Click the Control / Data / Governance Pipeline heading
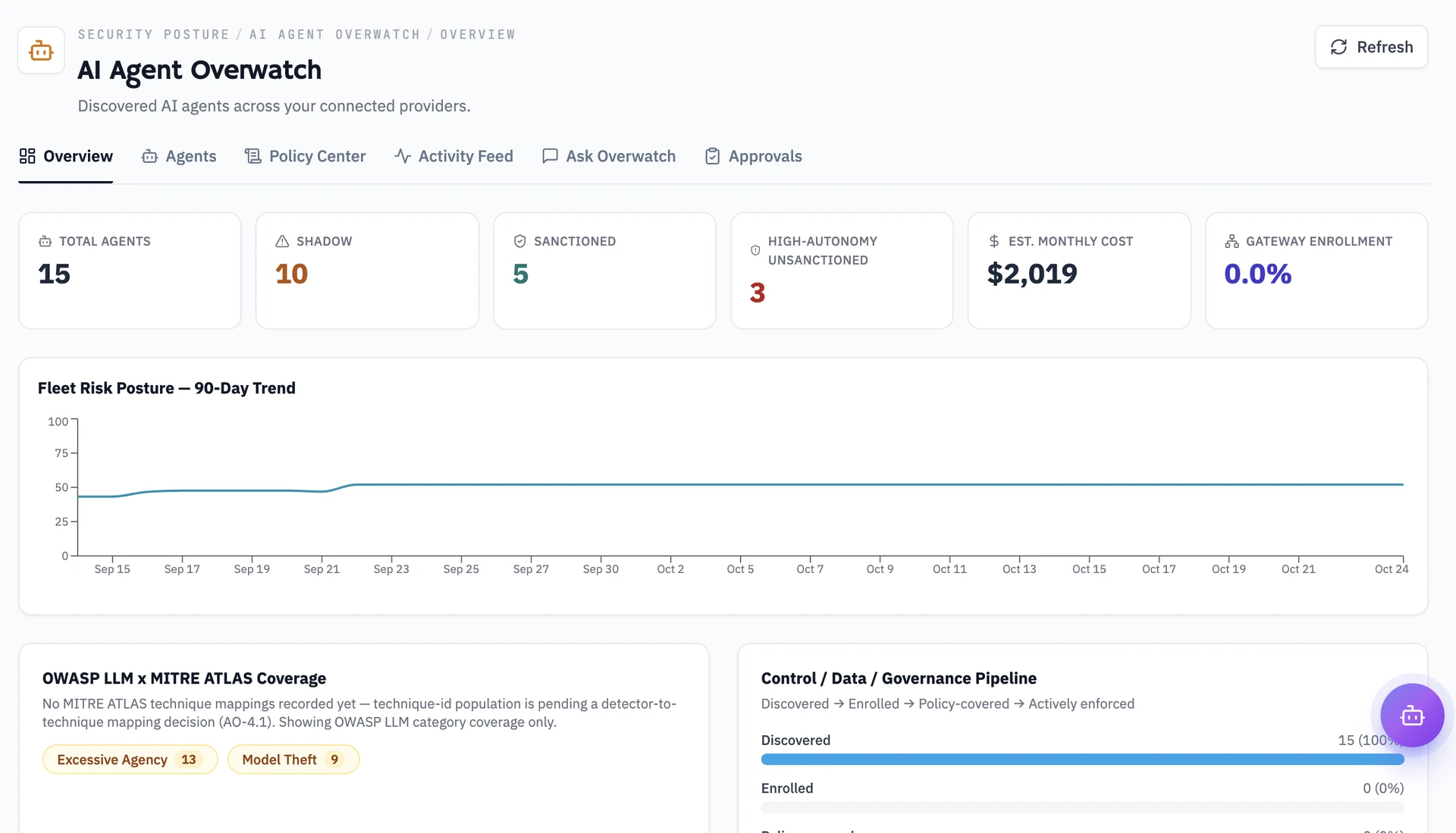This screenshot has height=833, width=1456. pos(899,678)
